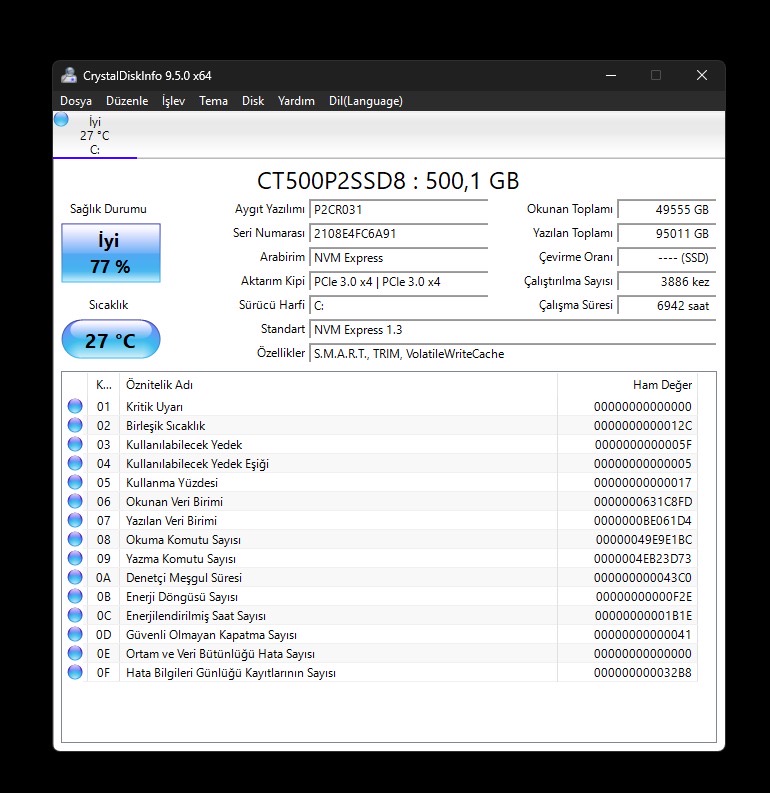Click the 27 °C temperature button
770x793 pixels.
(x=111, y=339)
